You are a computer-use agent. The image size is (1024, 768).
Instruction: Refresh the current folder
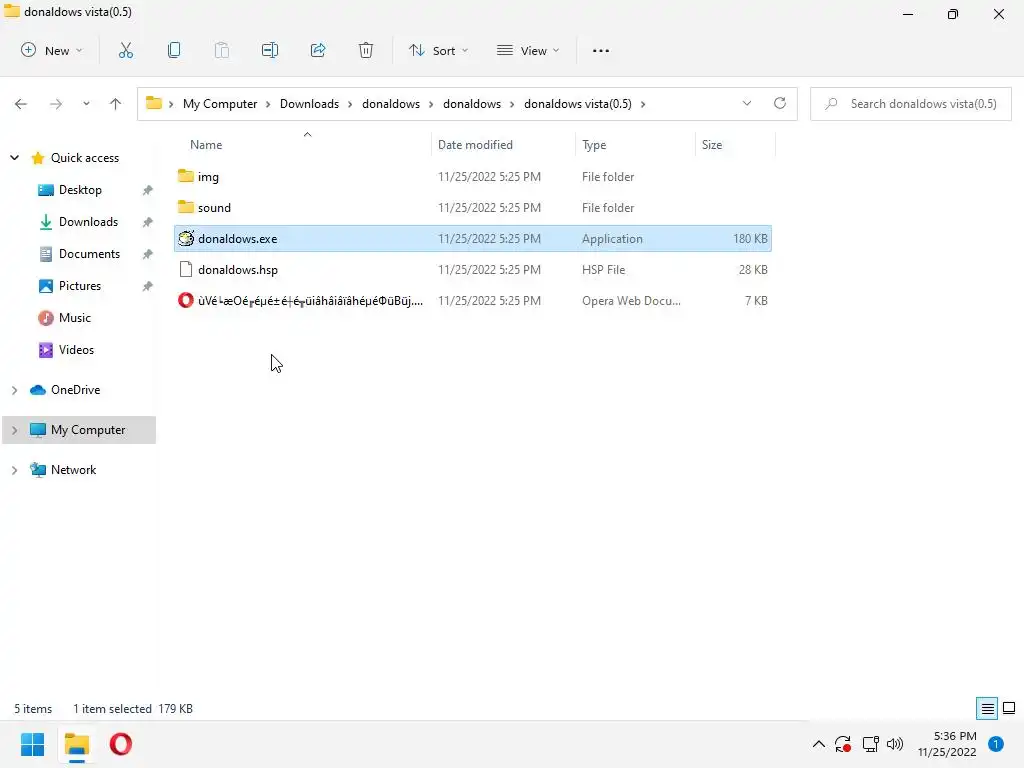click(780, 103)
